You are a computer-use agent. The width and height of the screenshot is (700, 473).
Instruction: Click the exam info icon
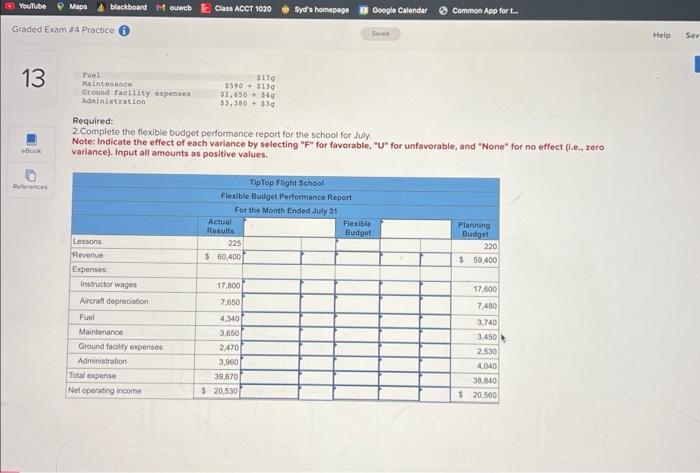tap(124, 30)
